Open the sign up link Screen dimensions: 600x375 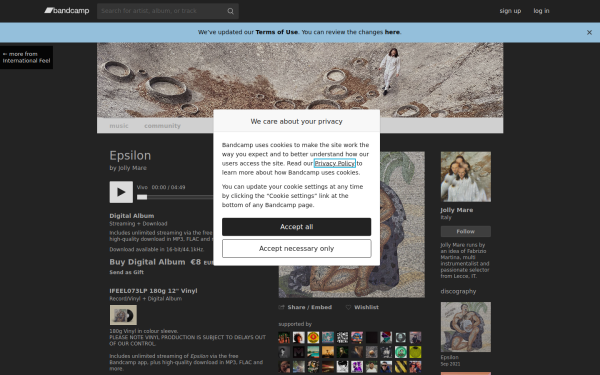click(x=510, y=11)
